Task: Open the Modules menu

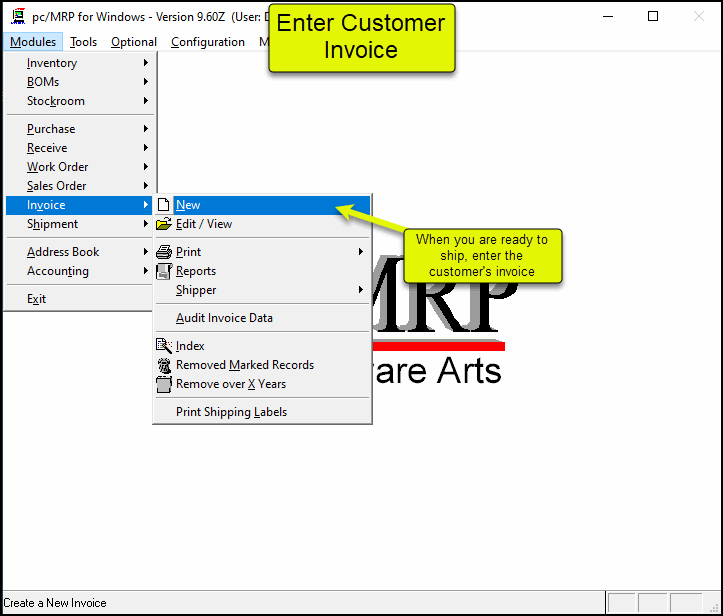Action: [x=33, y=42]
